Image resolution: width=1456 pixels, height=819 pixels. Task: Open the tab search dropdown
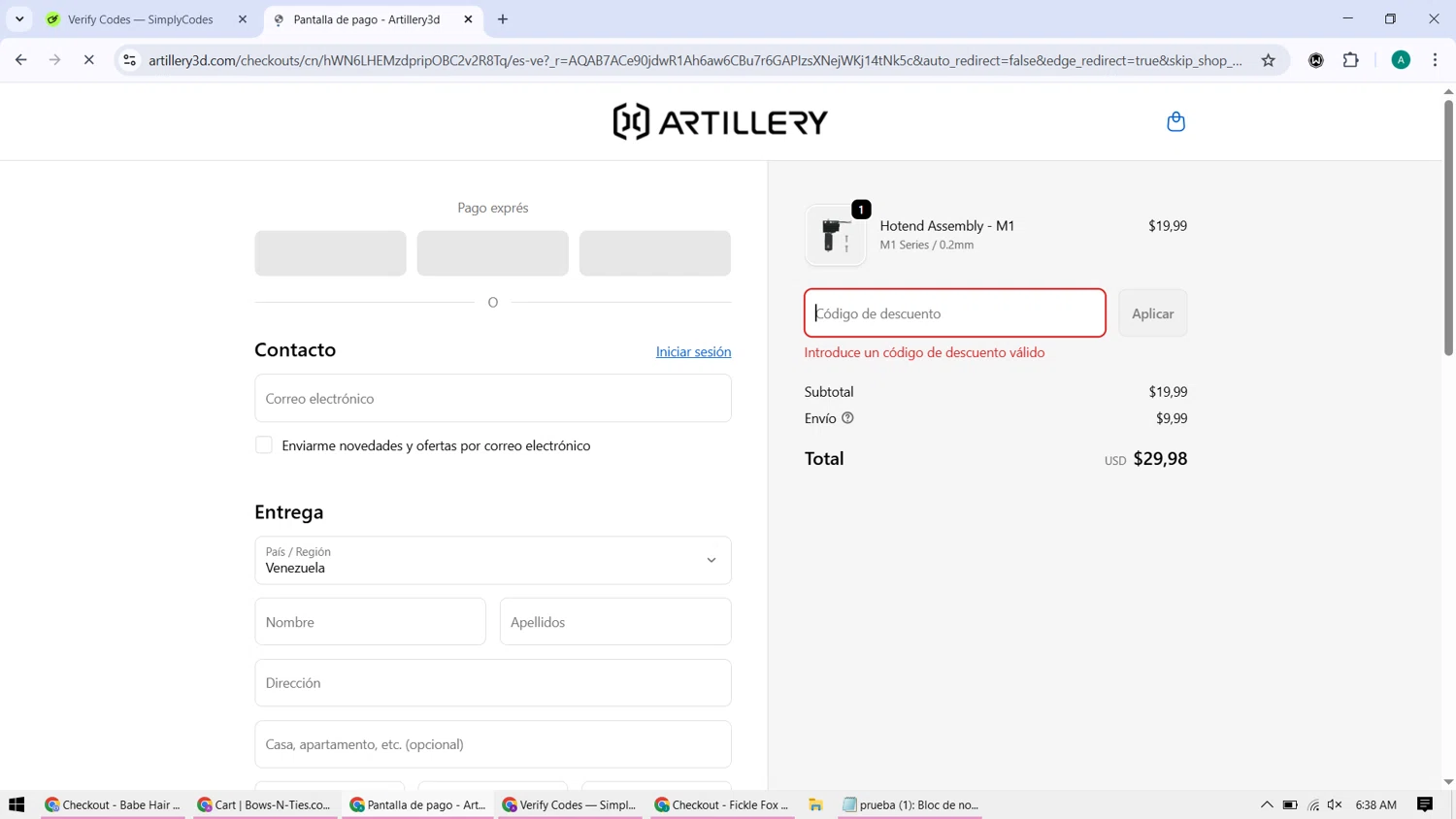click(x=19, y=19)
